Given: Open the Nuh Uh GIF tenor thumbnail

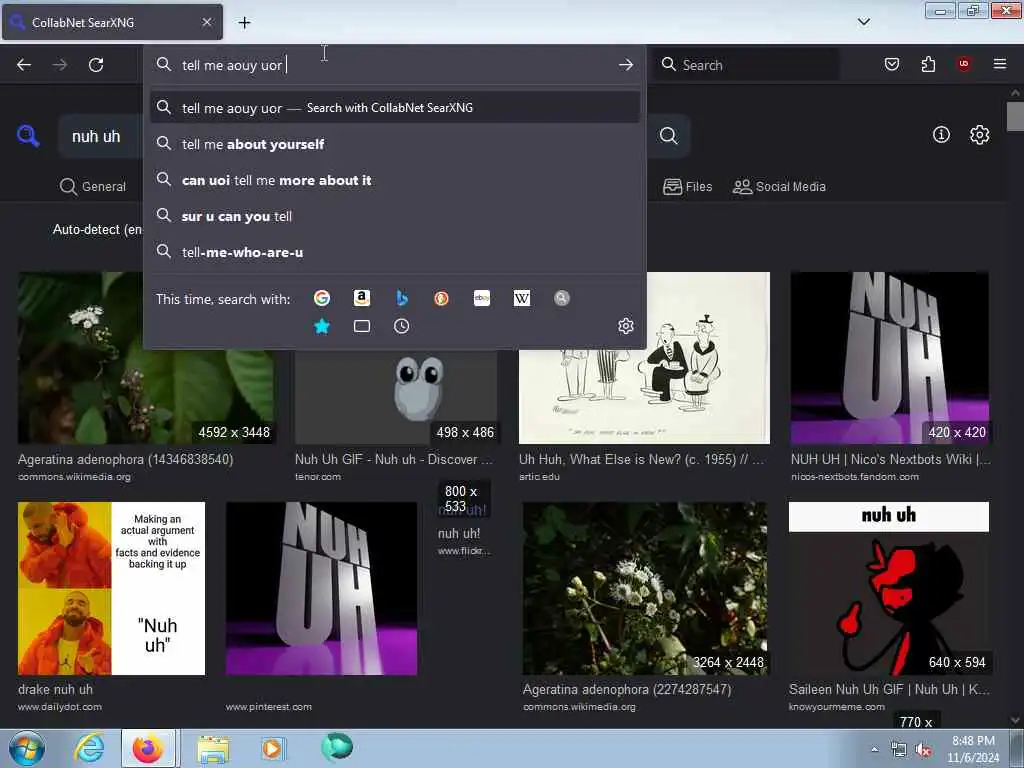Looking at the screenshot, I should [x=396, y=397].
